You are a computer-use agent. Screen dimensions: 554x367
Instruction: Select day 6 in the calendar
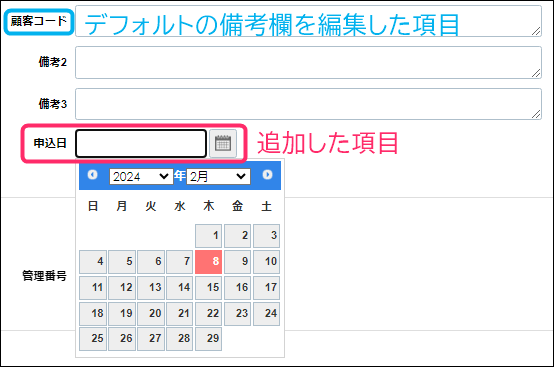click(151, 262)
